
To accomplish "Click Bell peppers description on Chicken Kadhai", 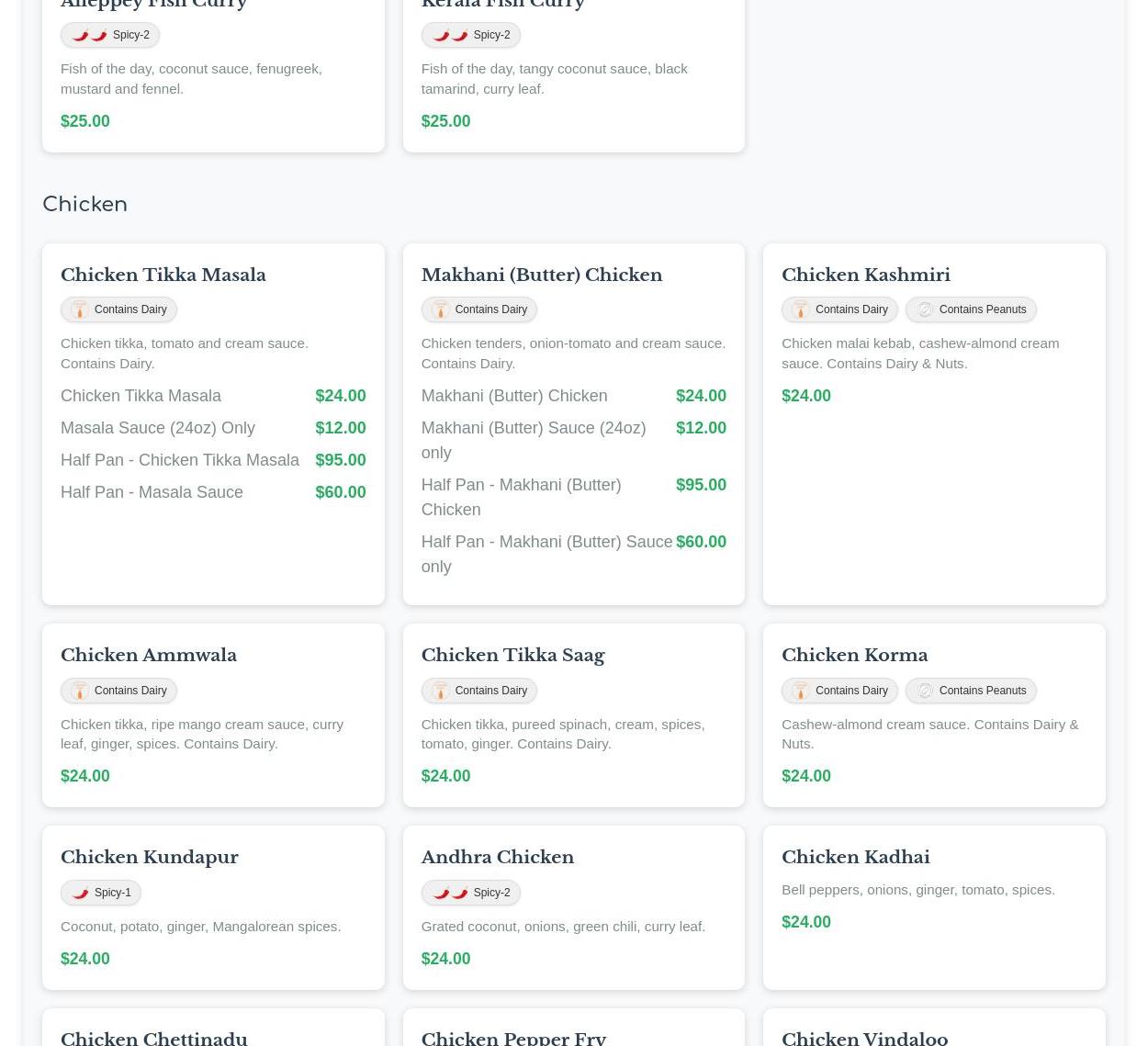I will [918, 889].
